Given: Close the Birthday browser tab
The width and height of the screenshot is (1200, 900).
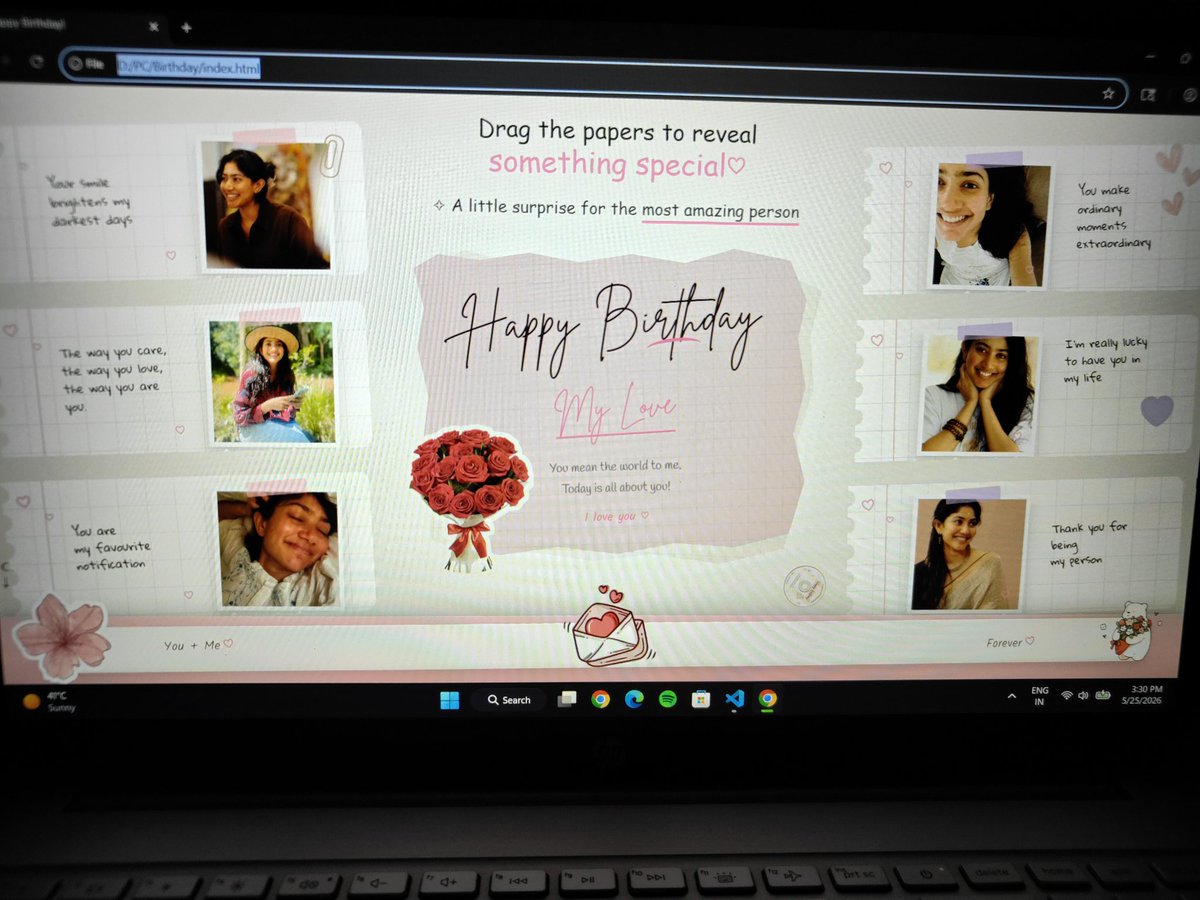Looking at the screenshot, I should click(154, 27).
